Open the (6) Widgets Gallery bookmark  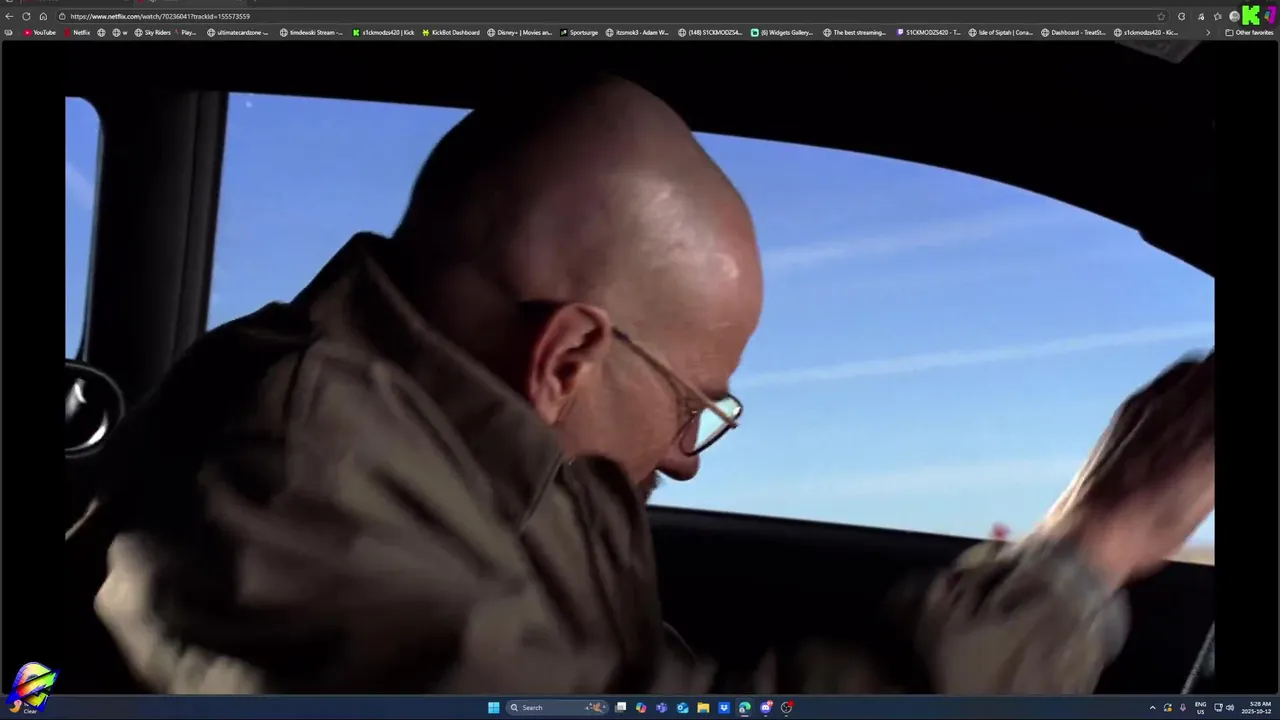click(782, 32)
